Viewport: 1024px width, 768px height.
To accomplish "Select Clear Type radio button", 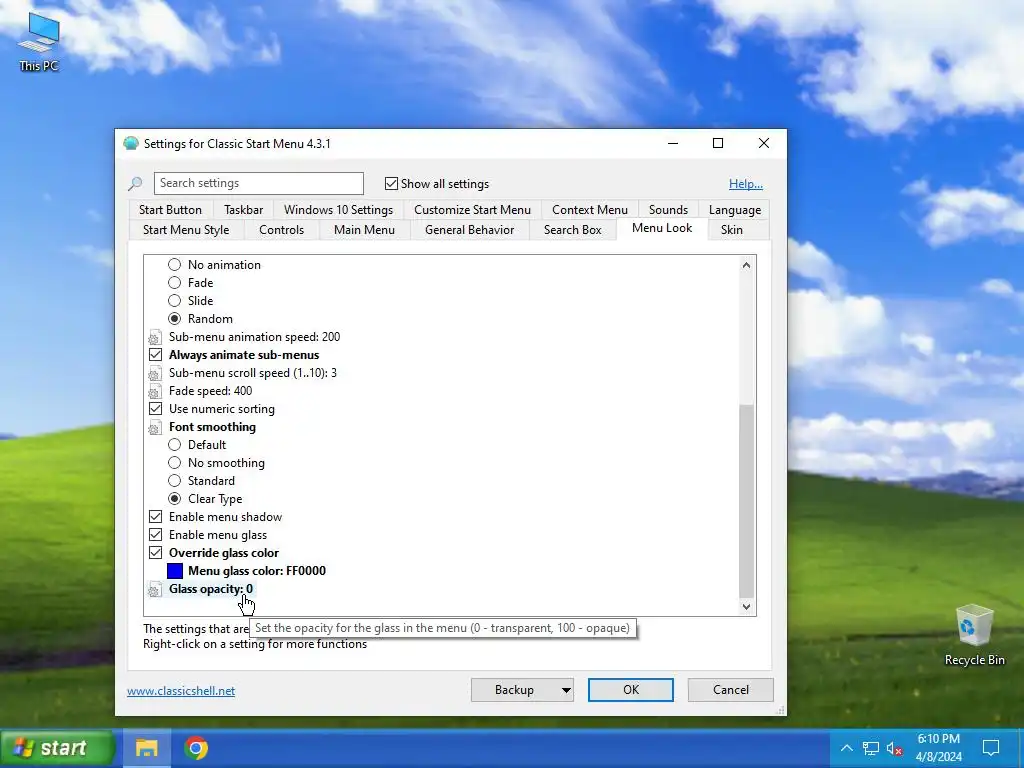I will point(174,499).
